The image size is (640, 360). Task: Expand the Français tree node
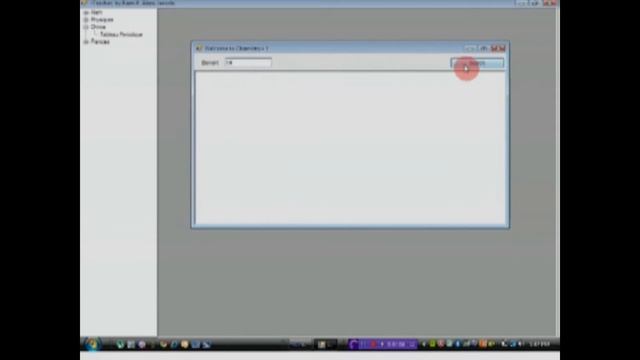coord(86,42)
